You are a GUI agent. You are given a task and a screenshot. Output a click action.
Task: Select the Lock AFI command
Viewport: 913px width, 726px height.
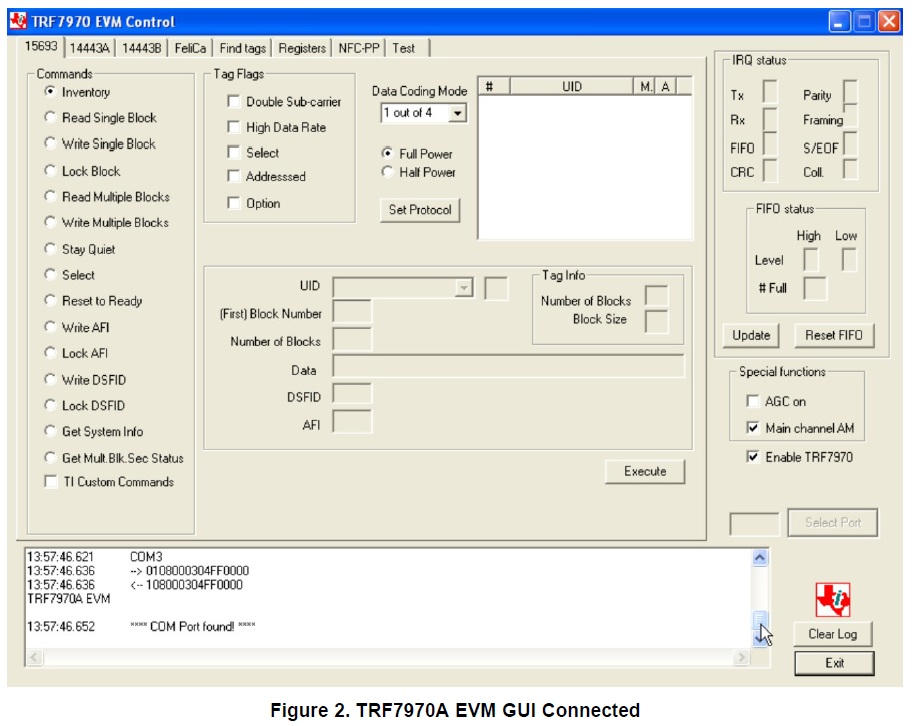click(x=51, y=353)
